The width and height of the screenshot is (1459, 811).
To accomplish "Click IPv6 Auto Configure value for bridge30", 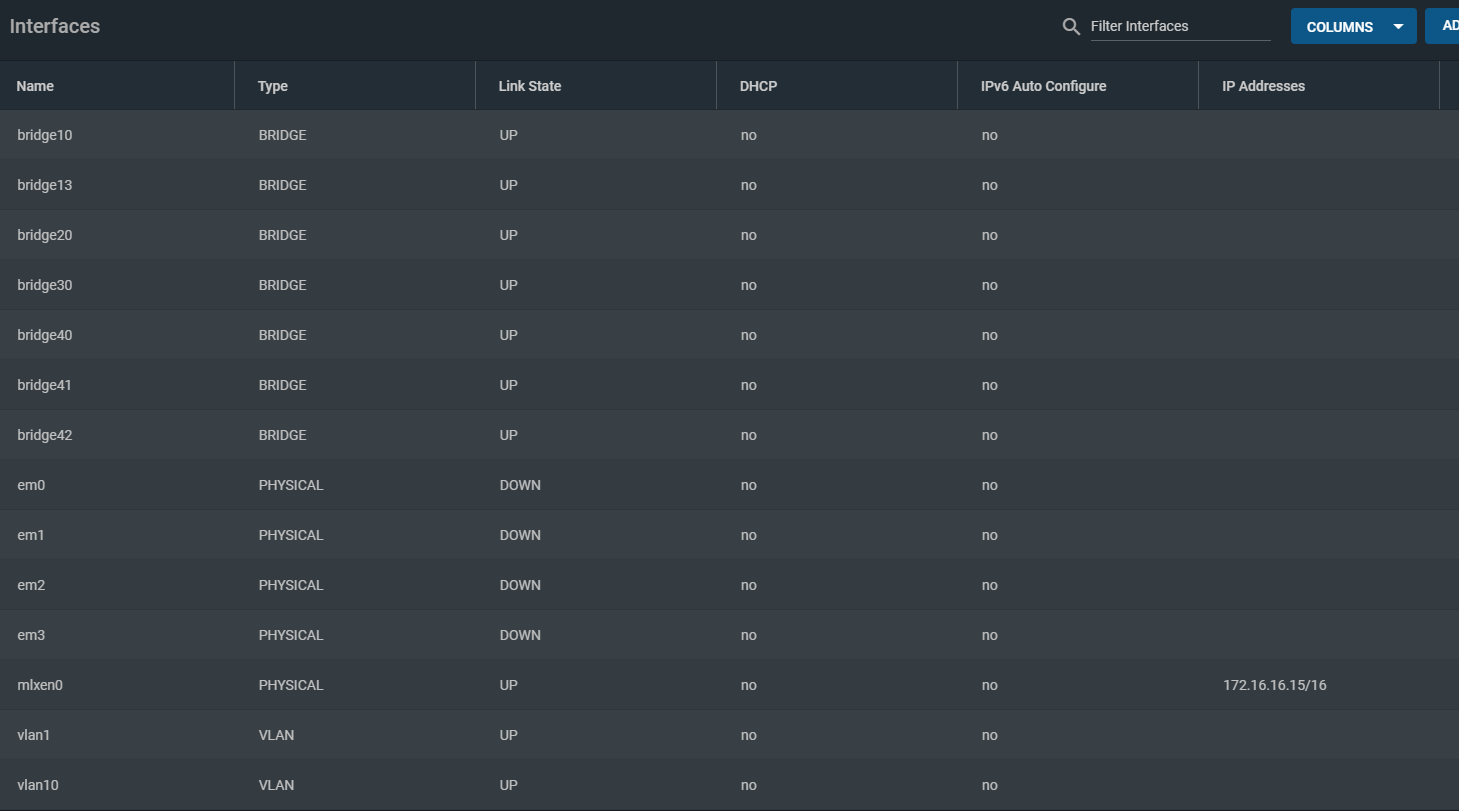I will coord(990,285).
